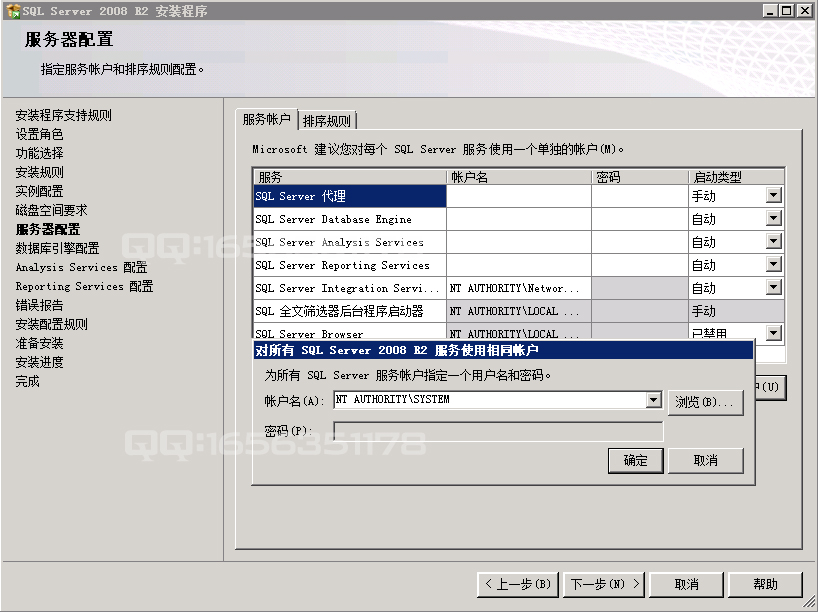
Task: Click 功能选择 in the step list
Action: click(x=39, y=153)
